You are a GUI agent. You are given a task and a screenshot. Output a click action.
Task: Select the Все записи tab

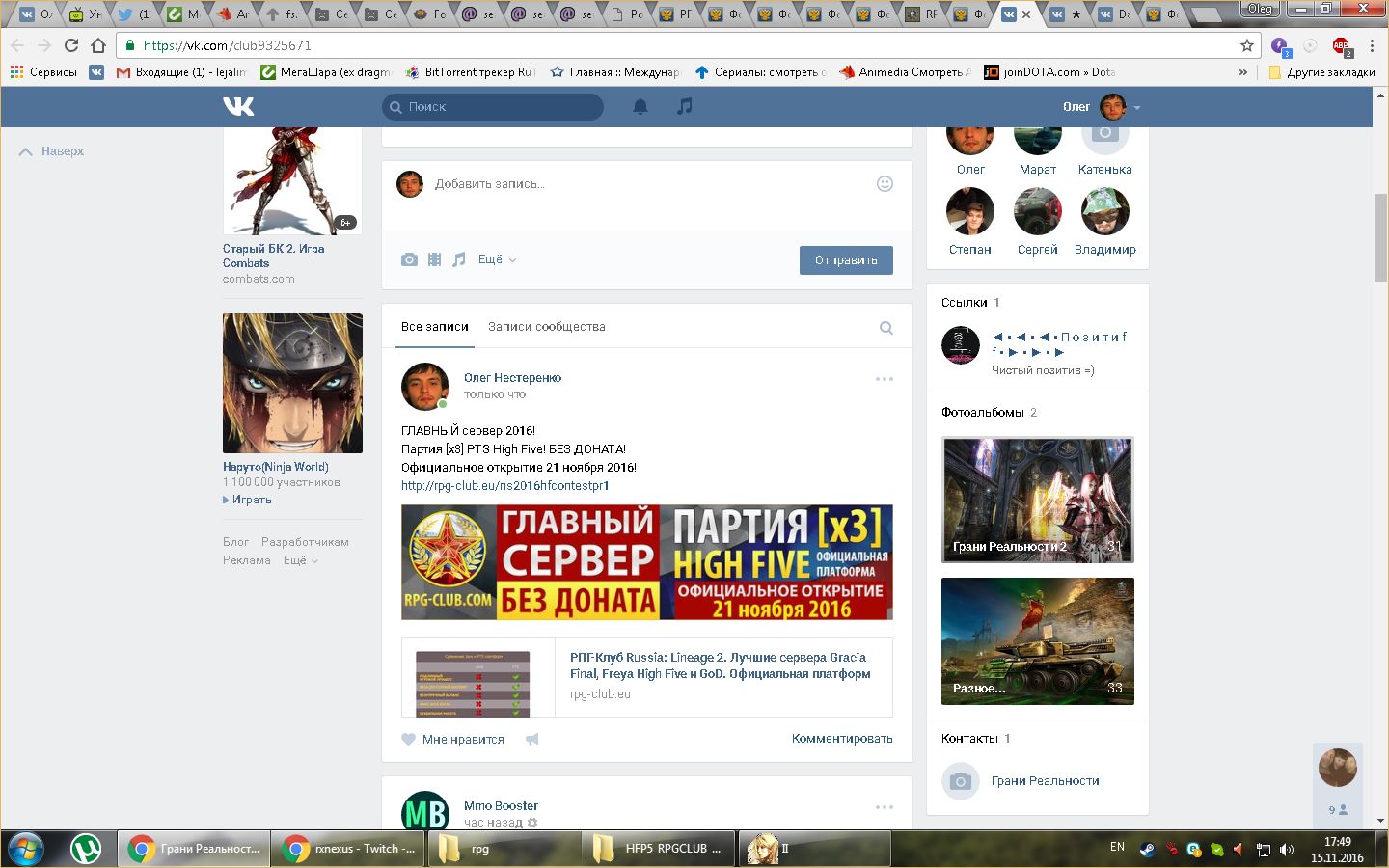click(434, 327)
